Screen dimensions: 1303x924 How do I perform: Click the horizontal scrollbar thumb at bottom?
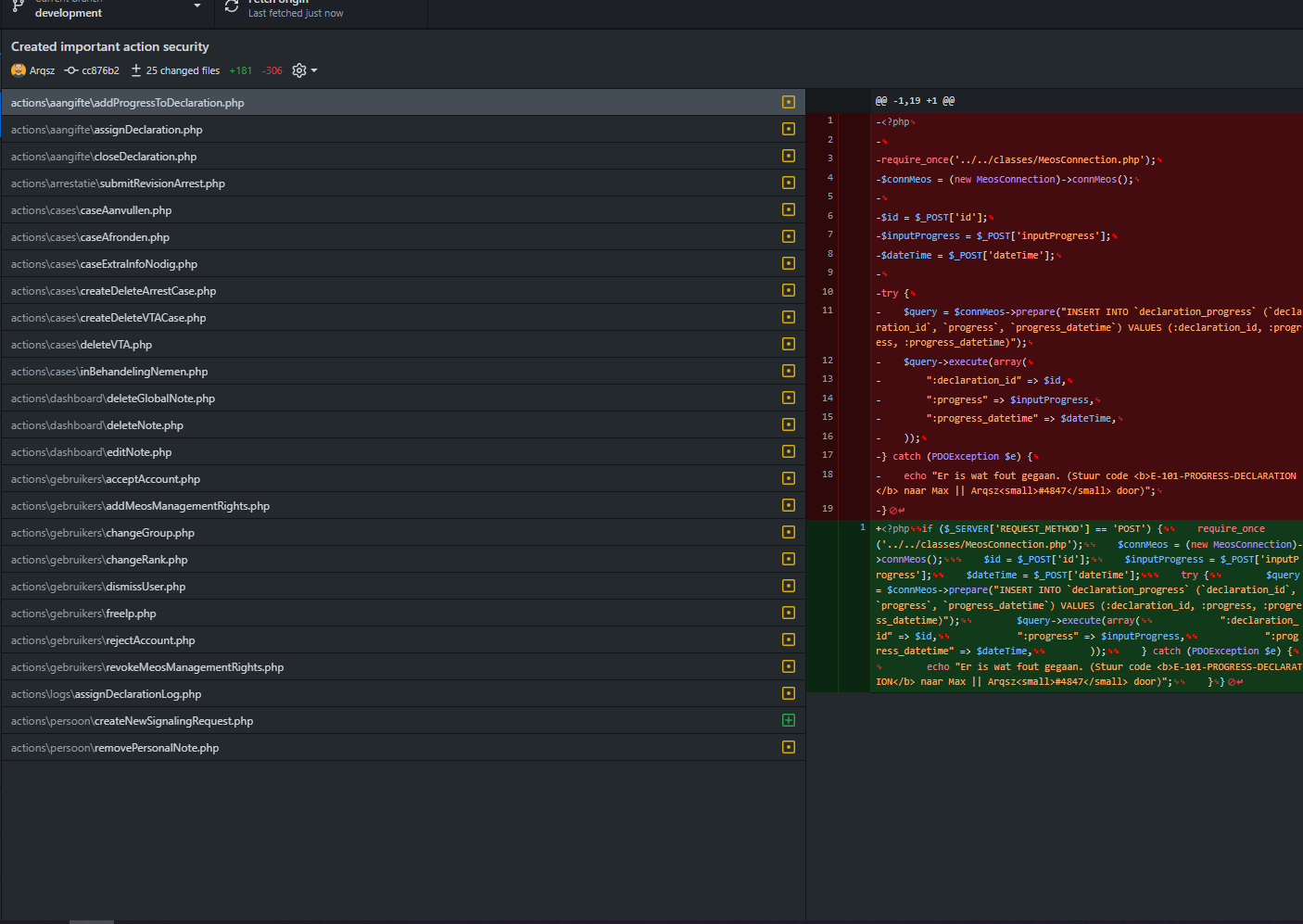click(x=91, y=921)
